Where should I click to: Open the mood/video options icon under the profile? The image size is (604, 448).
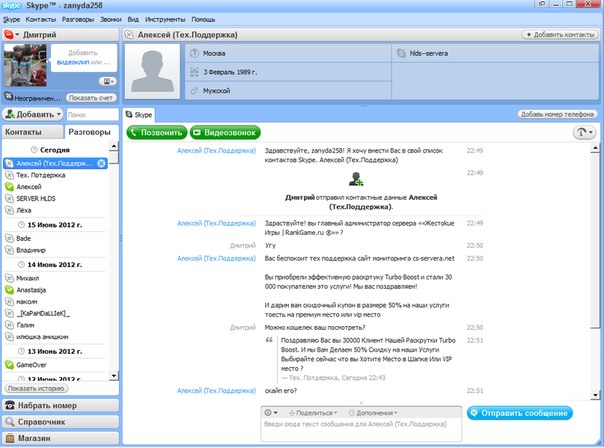pyautogui.click(x=107, y=81)
